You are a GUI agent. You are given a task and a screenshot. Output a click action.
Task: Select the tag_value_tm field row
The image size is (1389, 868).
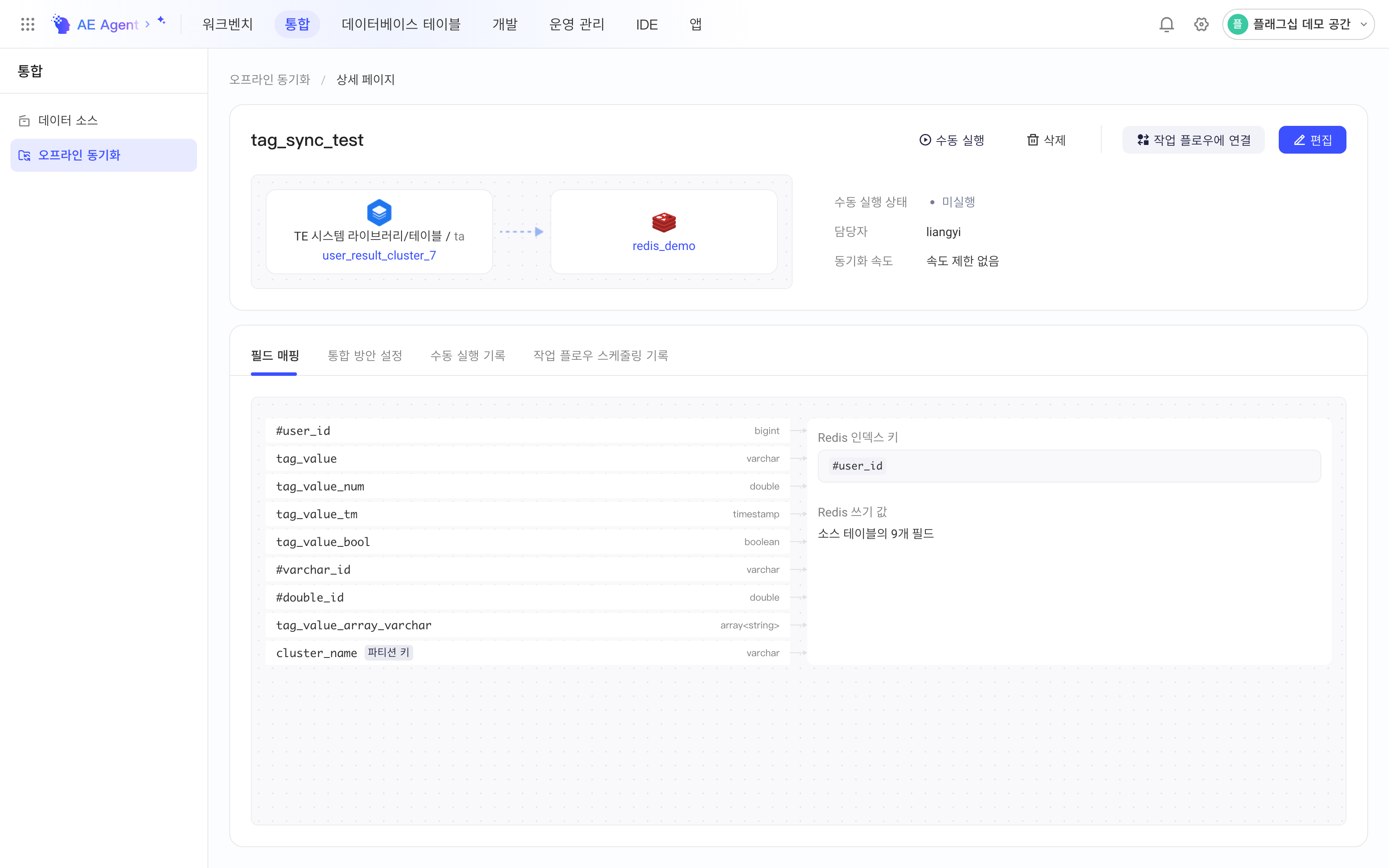(527, 514)
